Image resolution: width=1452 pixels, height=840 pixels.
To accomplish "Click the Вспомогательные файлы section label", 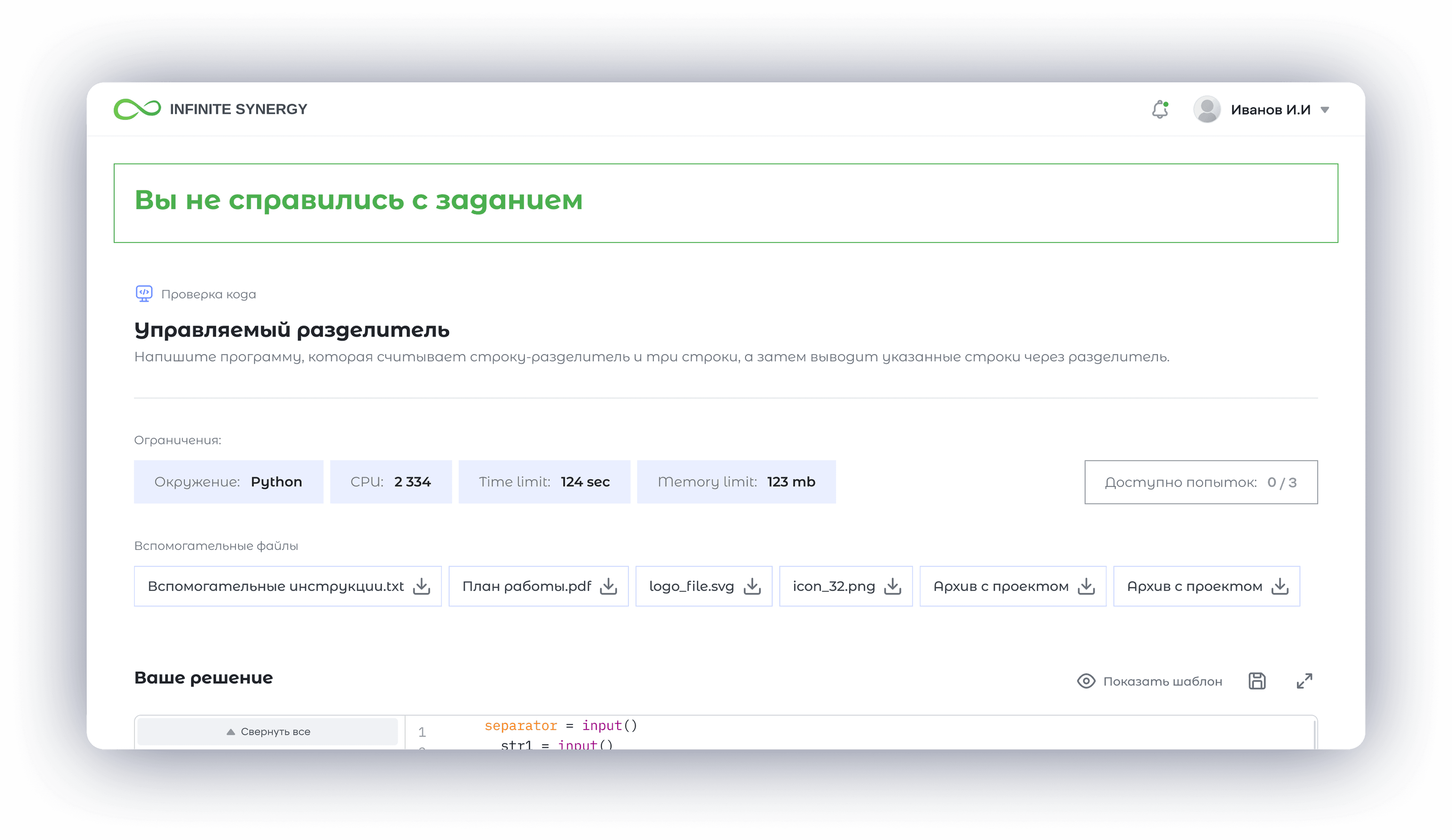I will [216, 545].
